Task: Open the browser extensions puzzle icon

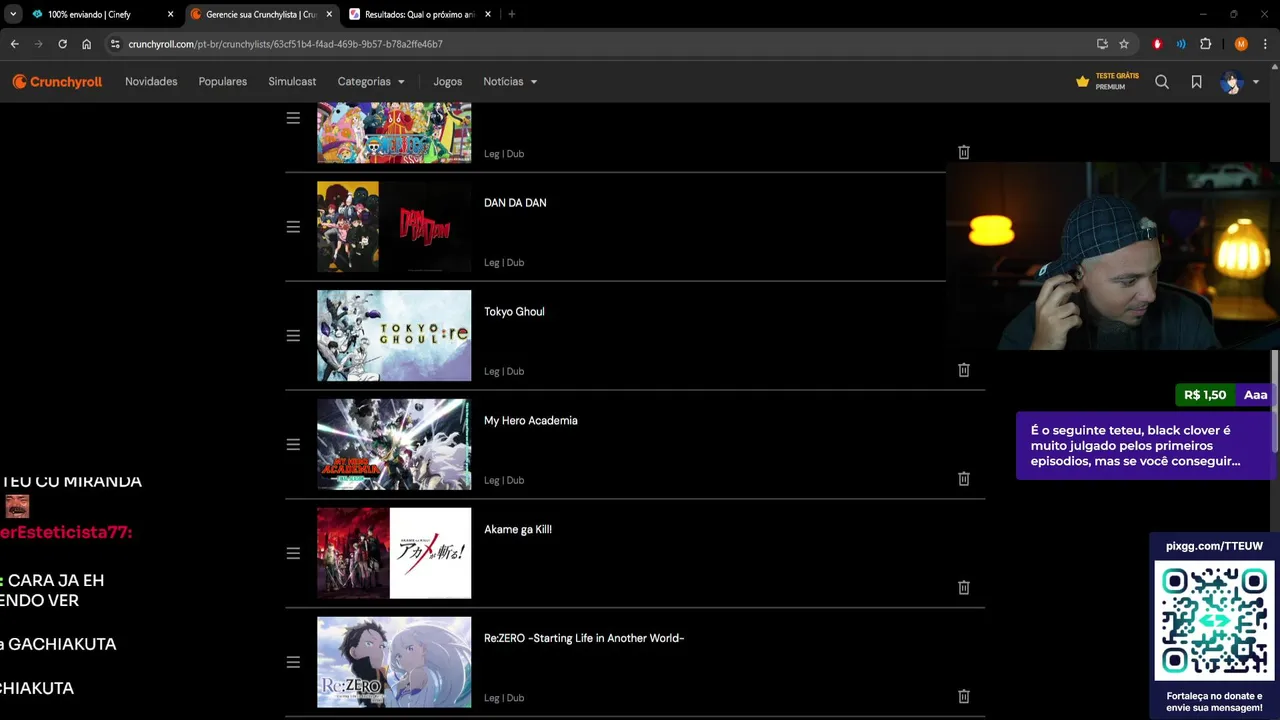Action: 1205,44
